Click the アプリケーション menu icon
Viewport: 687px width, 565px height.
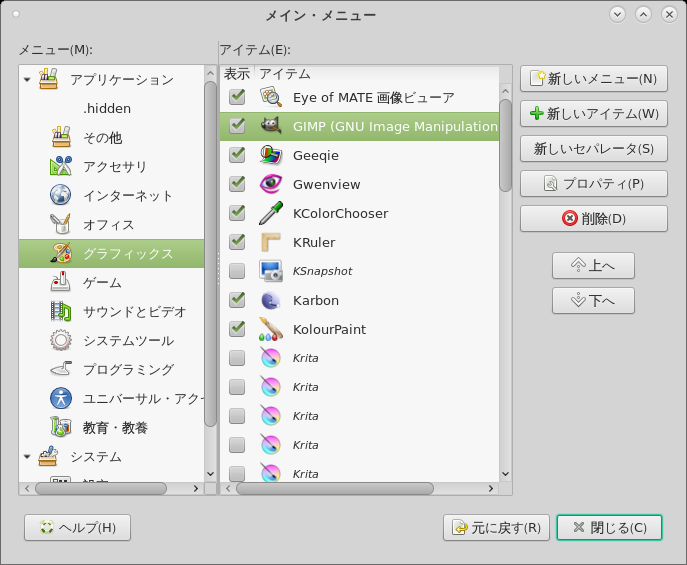pos(48,79)
